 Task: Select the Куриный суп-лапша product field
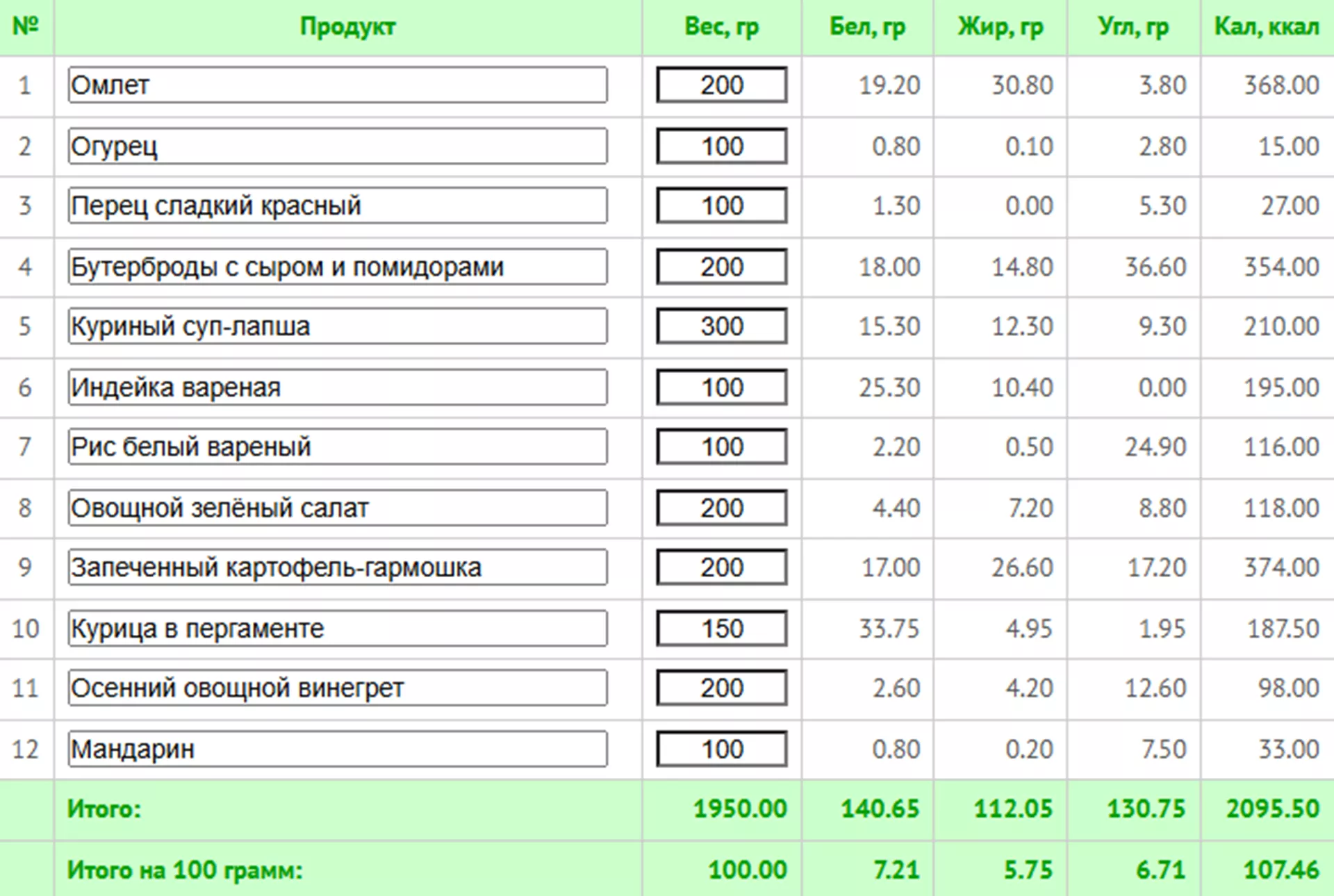click(338, 326)
